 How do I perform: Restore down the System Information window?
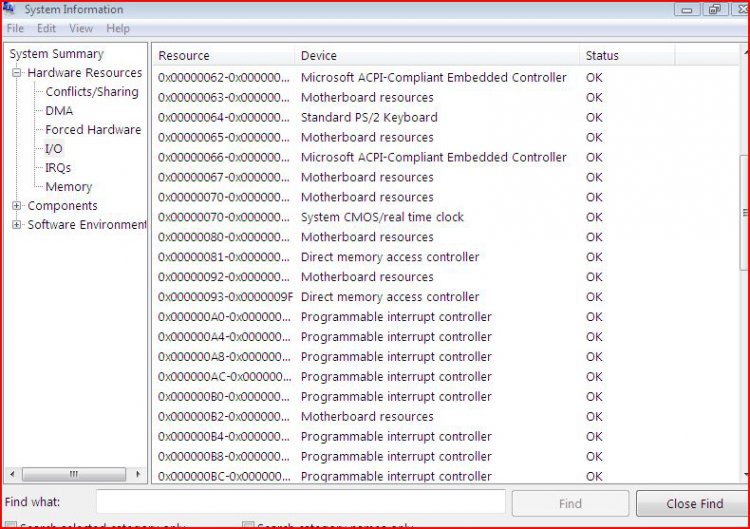[x=715, y=9]
